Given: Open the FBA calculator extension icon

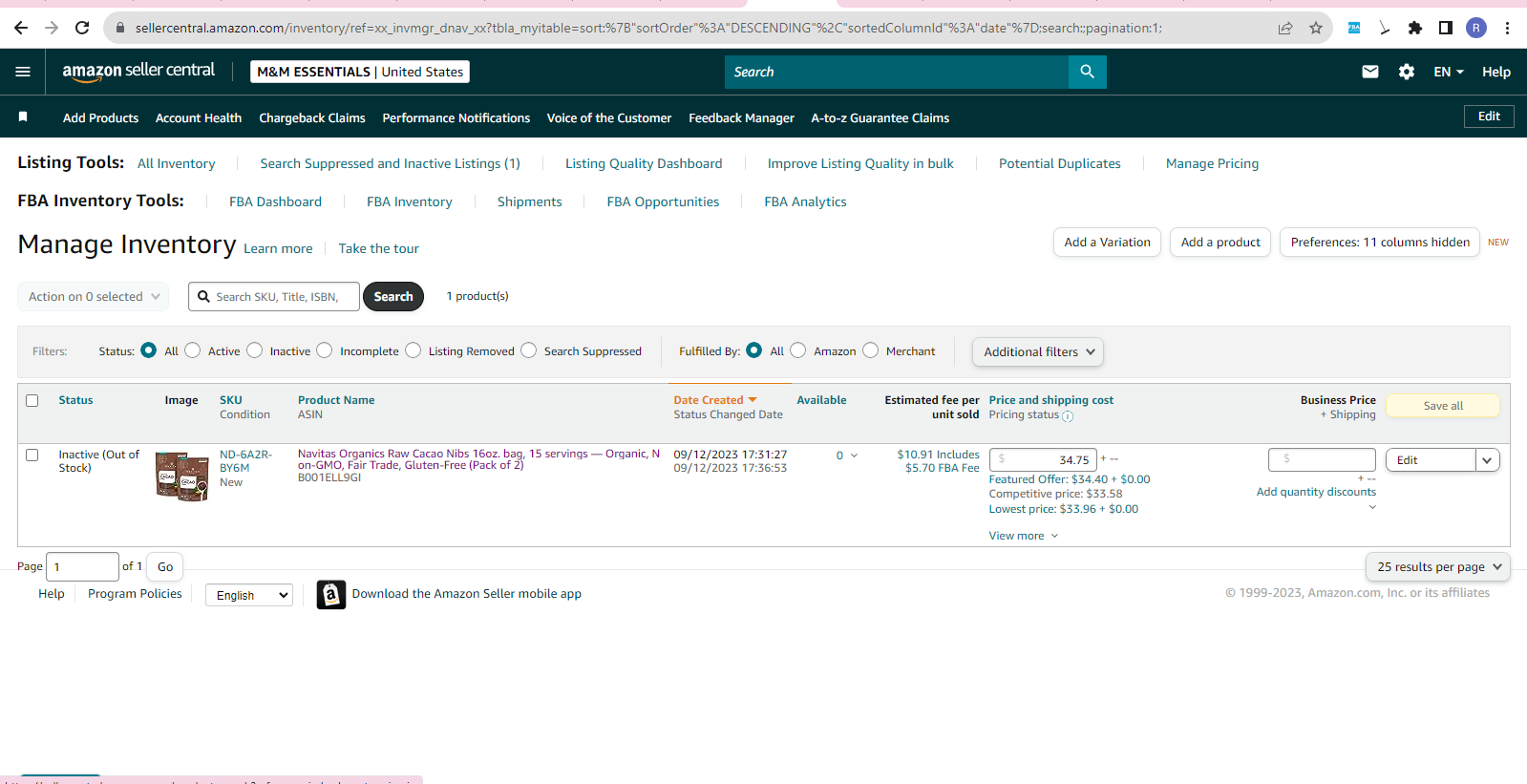Looking at the screenshot, I should pyautogui.click(x=1354, y=28).
